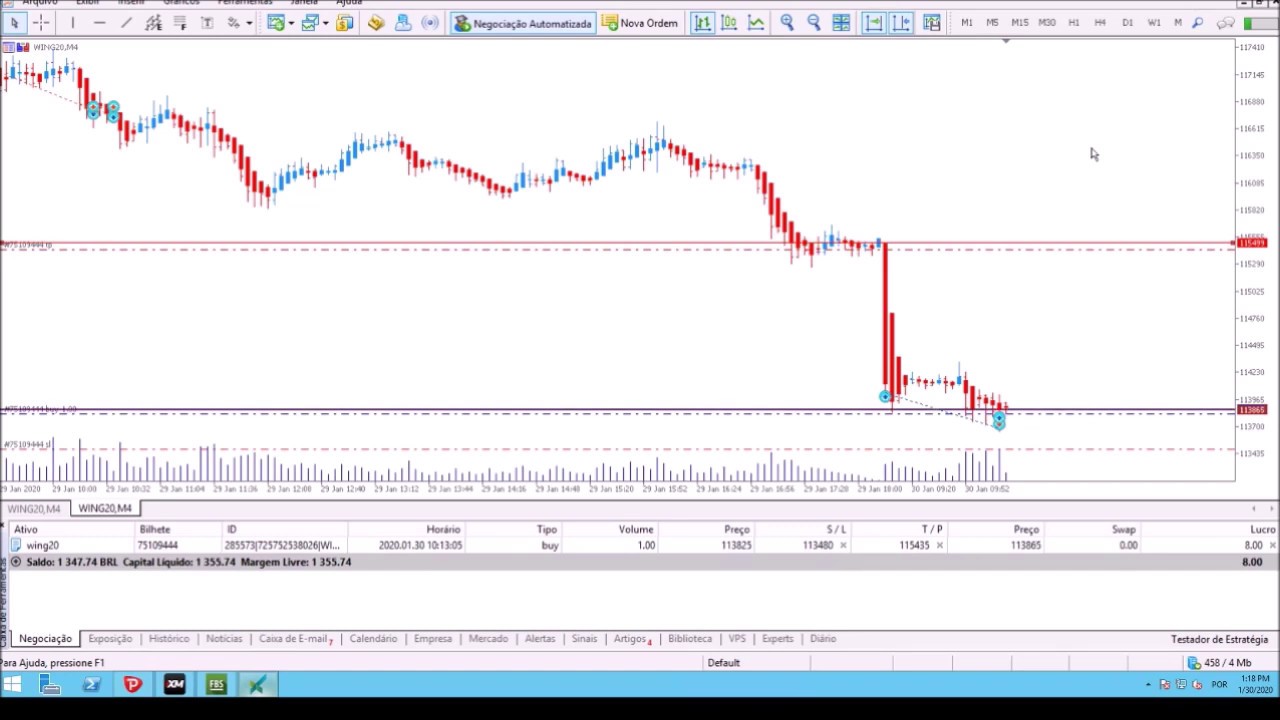Select the first WING20,M4 chart tab
1280x720 pixels.
pos(33,508)
